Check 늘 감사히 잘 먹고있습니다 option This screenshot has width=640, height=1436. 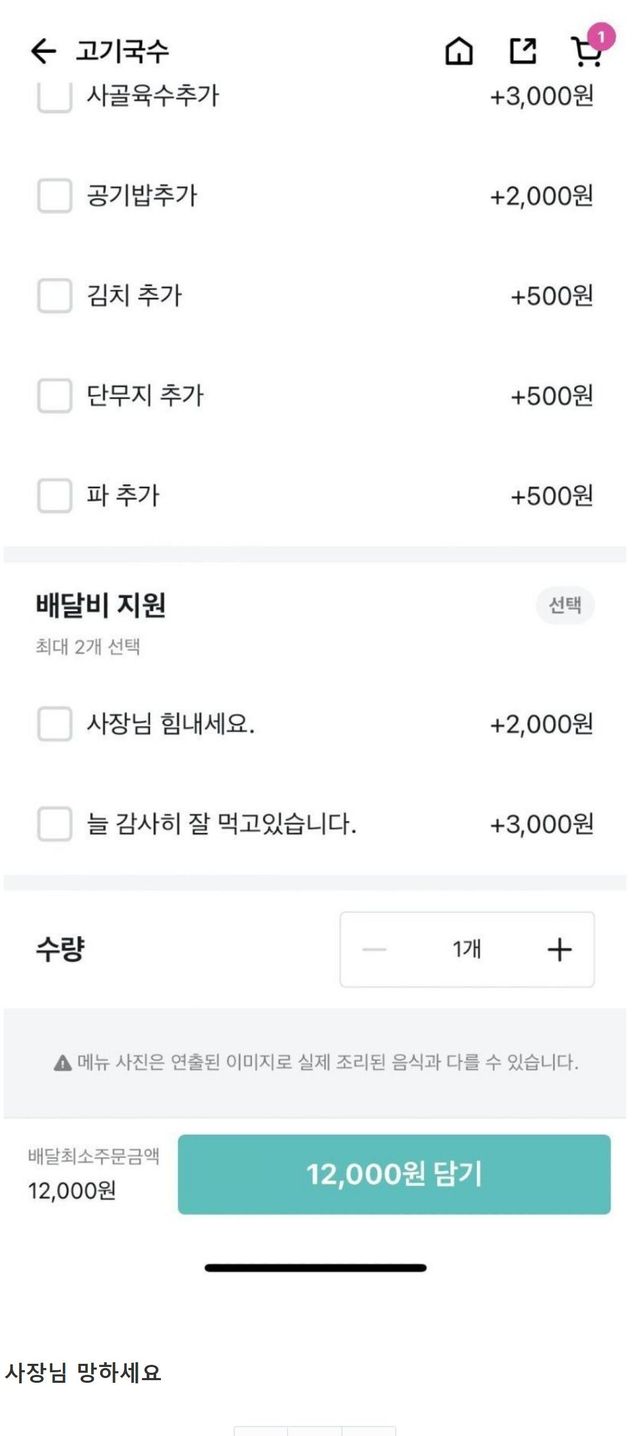tap(55, 824)
